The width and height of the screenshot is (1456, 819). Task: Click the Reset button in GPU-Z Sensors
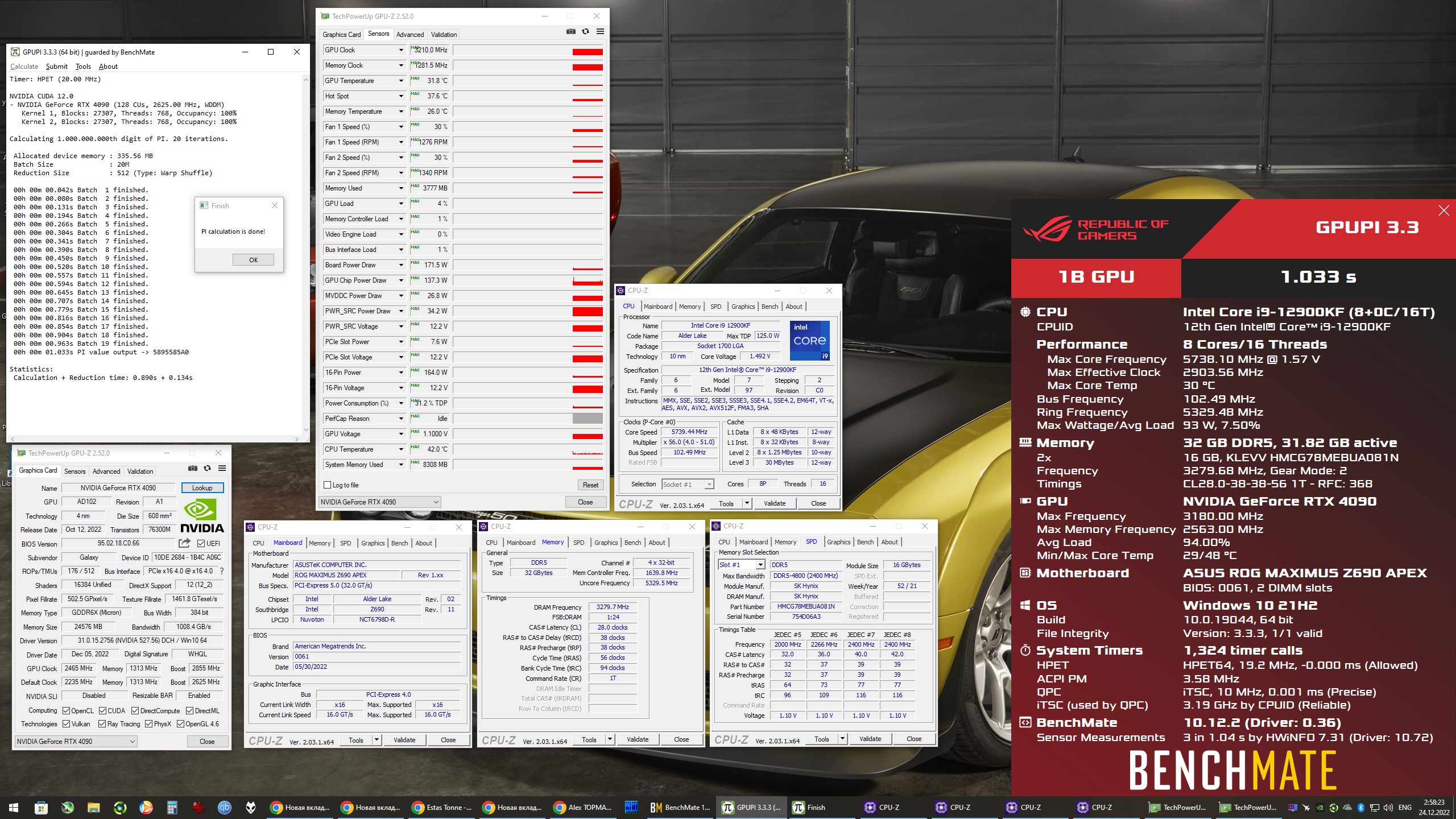coord(590,485)
